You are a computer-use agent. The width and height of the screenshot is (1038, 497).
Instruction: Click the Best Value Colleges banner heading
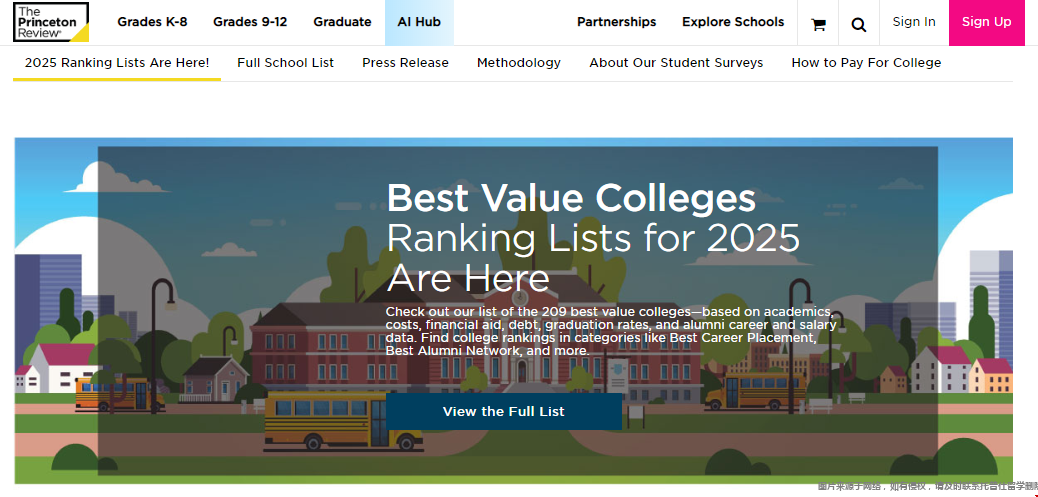tap(571, 198)
